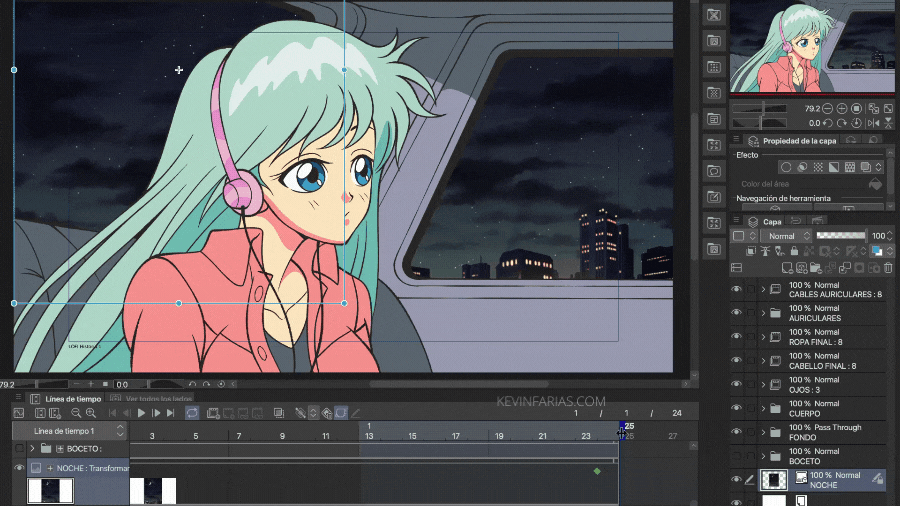Play the animation in the timeline

click(x=141, y=413)
